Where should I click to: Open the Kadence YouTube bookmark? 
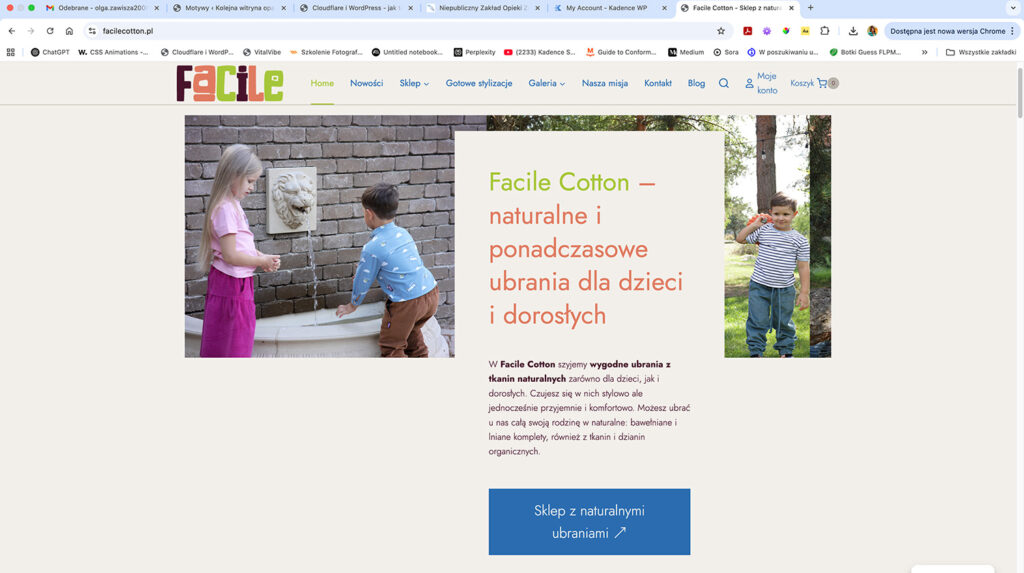pos(539,52)
